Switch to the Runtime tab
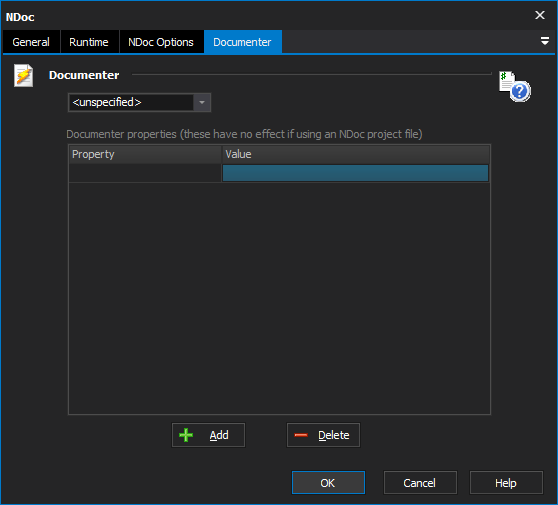This screenshot has width=558, height=505. tap(89, 42)
